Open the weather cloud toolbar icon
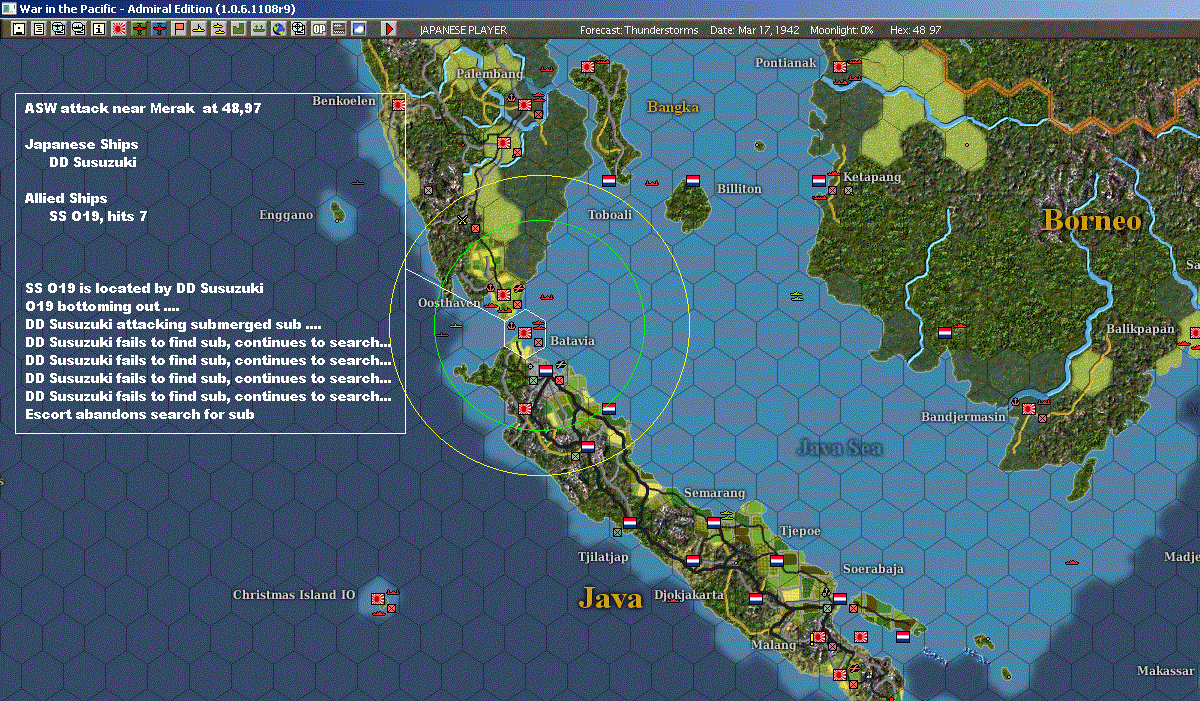Image resolution: width=1200 pixels, height=701 pixels. [357, 29]
